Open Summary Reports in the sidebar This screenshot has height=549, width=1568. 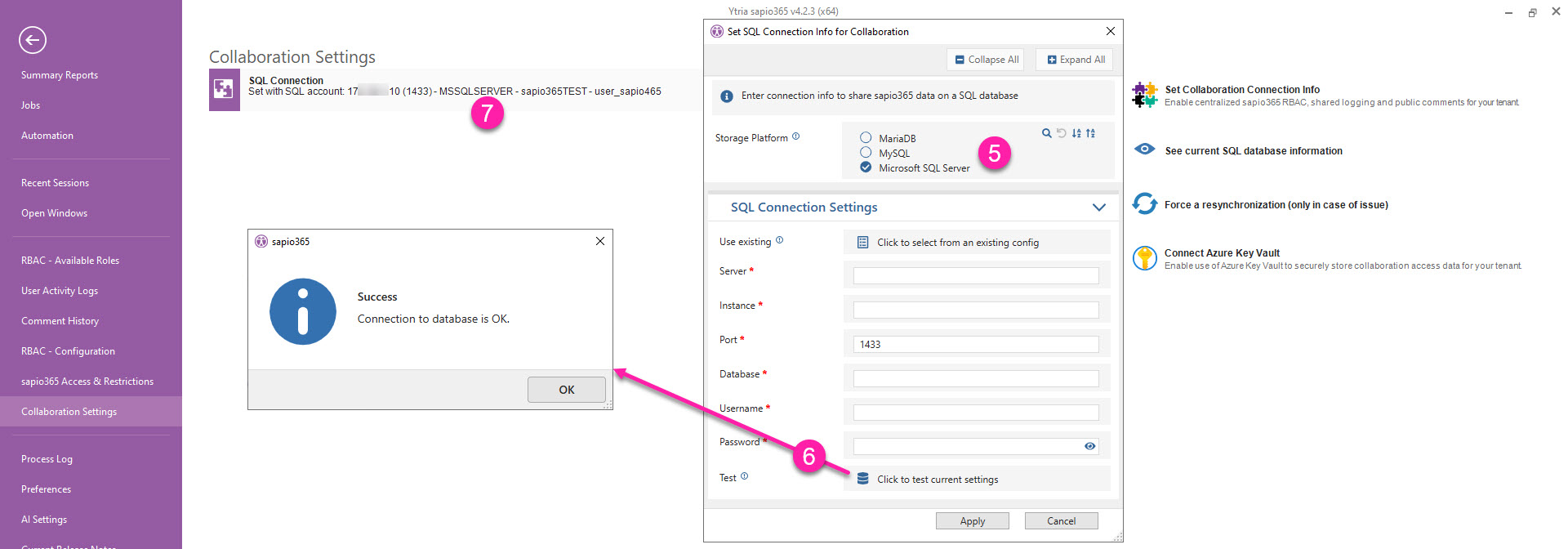point(60,75)
